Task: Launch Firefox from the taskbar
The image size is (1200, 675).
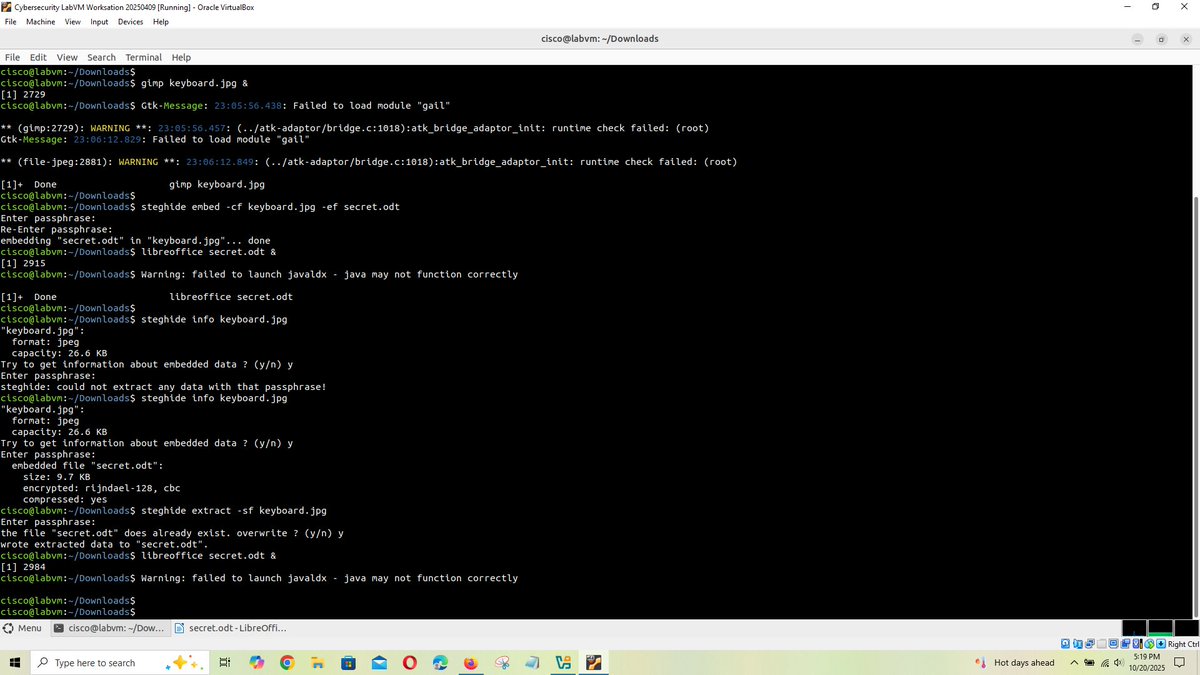Action: tap(471, 662)
